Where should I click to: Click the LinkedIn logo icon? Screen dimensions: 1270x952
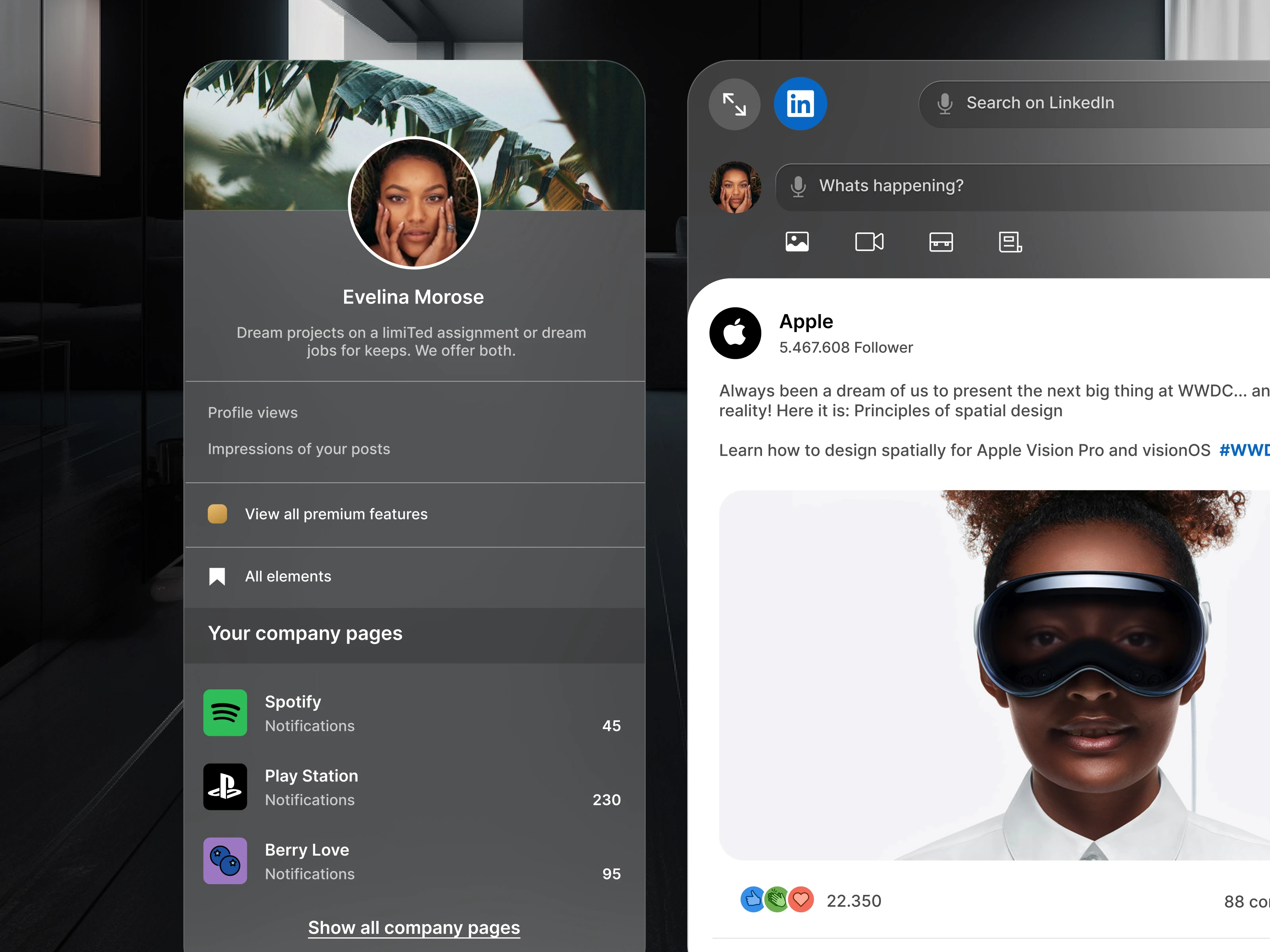[x=800, y=104]
